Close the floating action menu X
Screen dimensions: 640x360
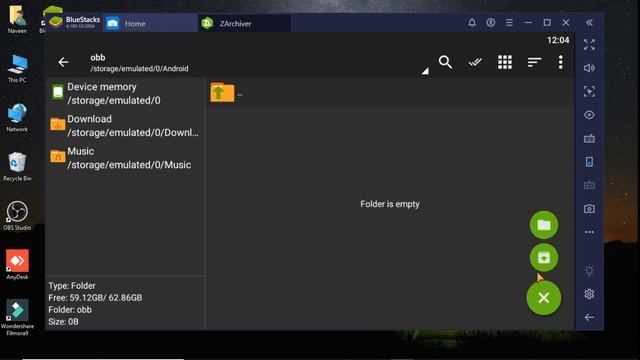tap(544, 298)
